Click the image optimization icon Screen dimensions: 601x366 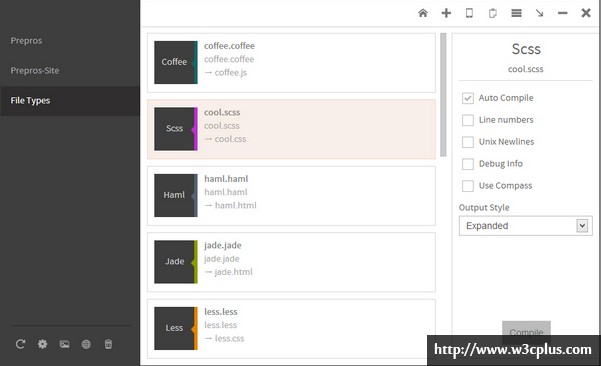tap(64, 344)
